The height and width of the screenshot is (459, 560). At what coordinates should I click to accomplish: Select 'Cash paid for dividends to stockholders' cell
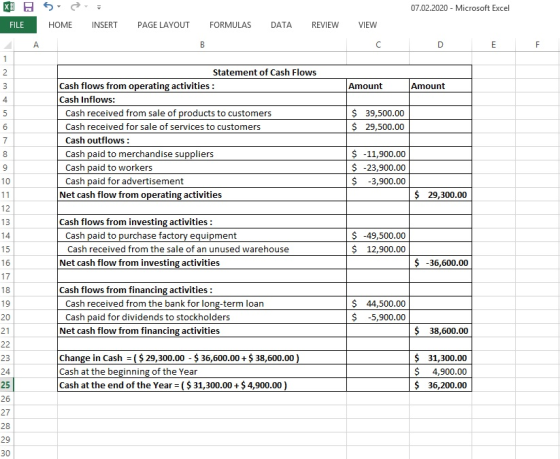point(202,317)
